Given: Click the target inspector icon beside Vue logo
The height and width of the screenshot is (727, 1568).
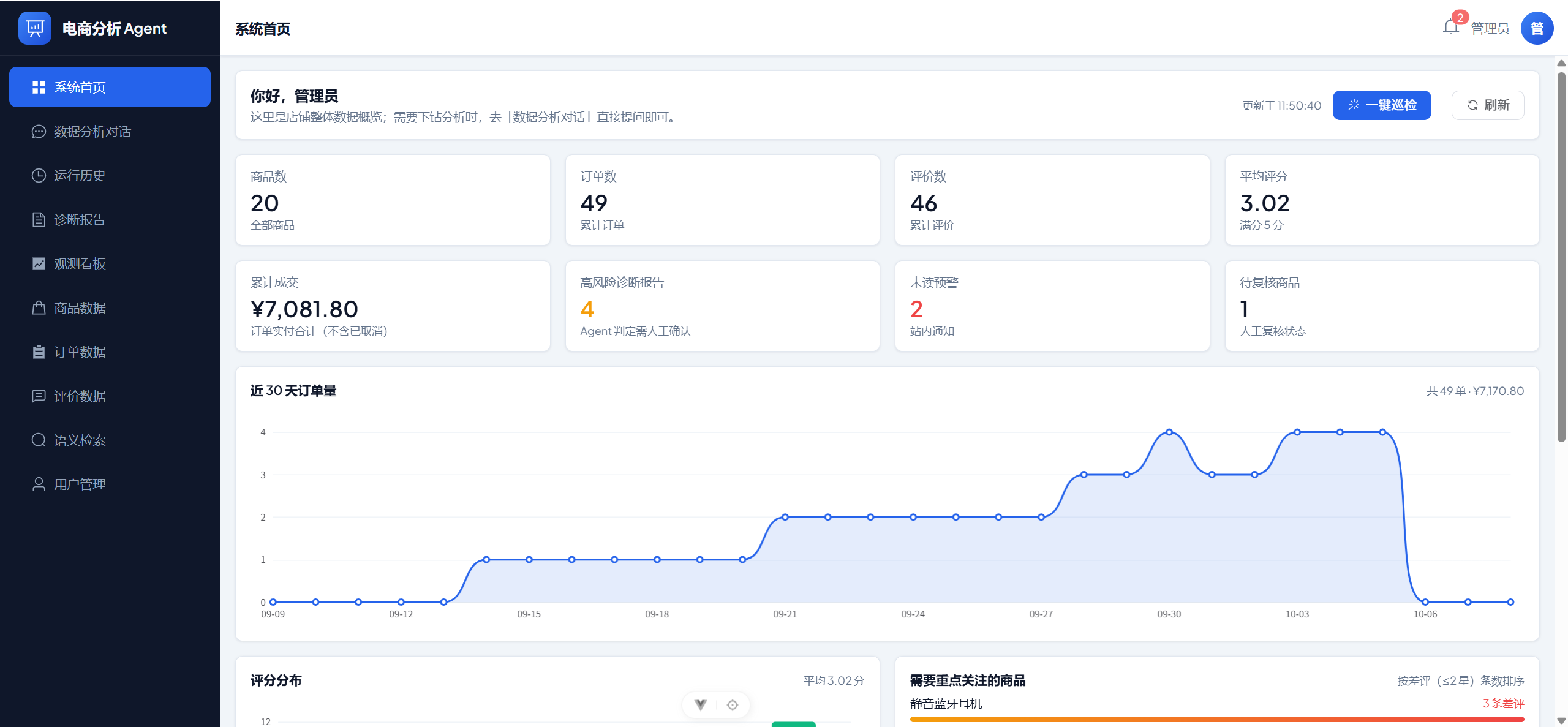Looking at the screenshot, I should click(733, 705).
